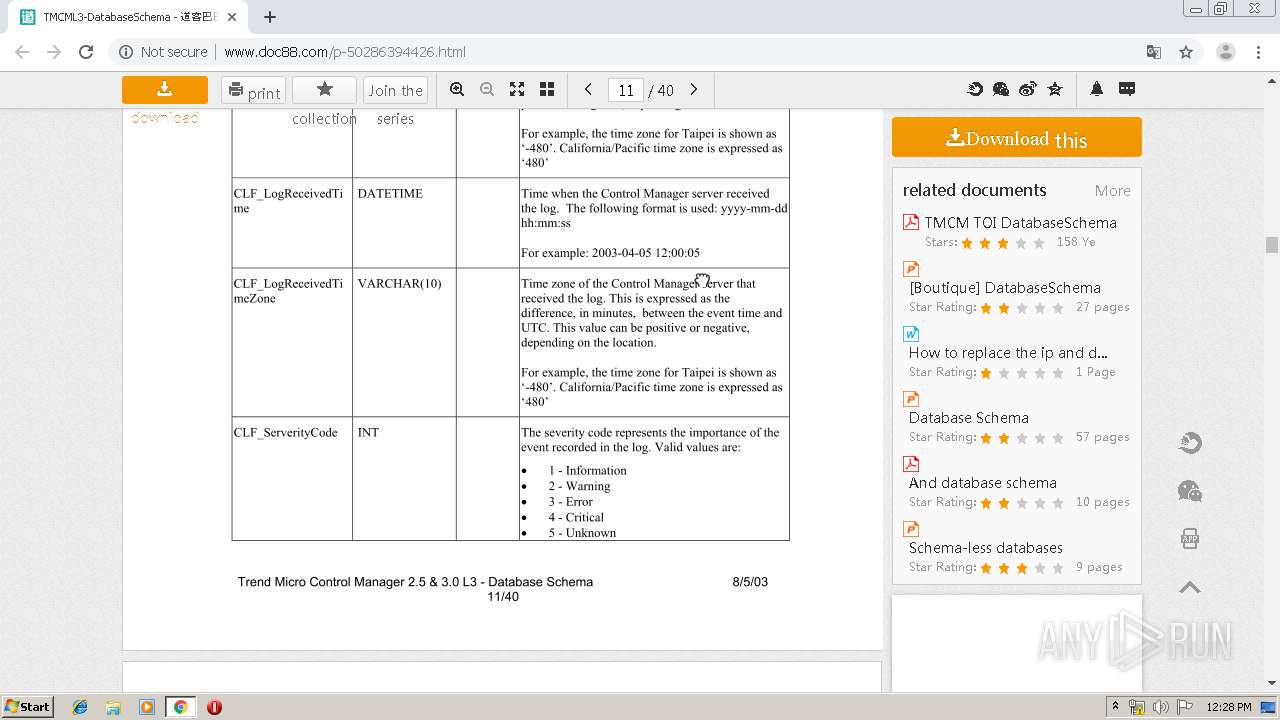Open notifications bell icon
1280x720 pixels.
click(x=1097, y=89)
